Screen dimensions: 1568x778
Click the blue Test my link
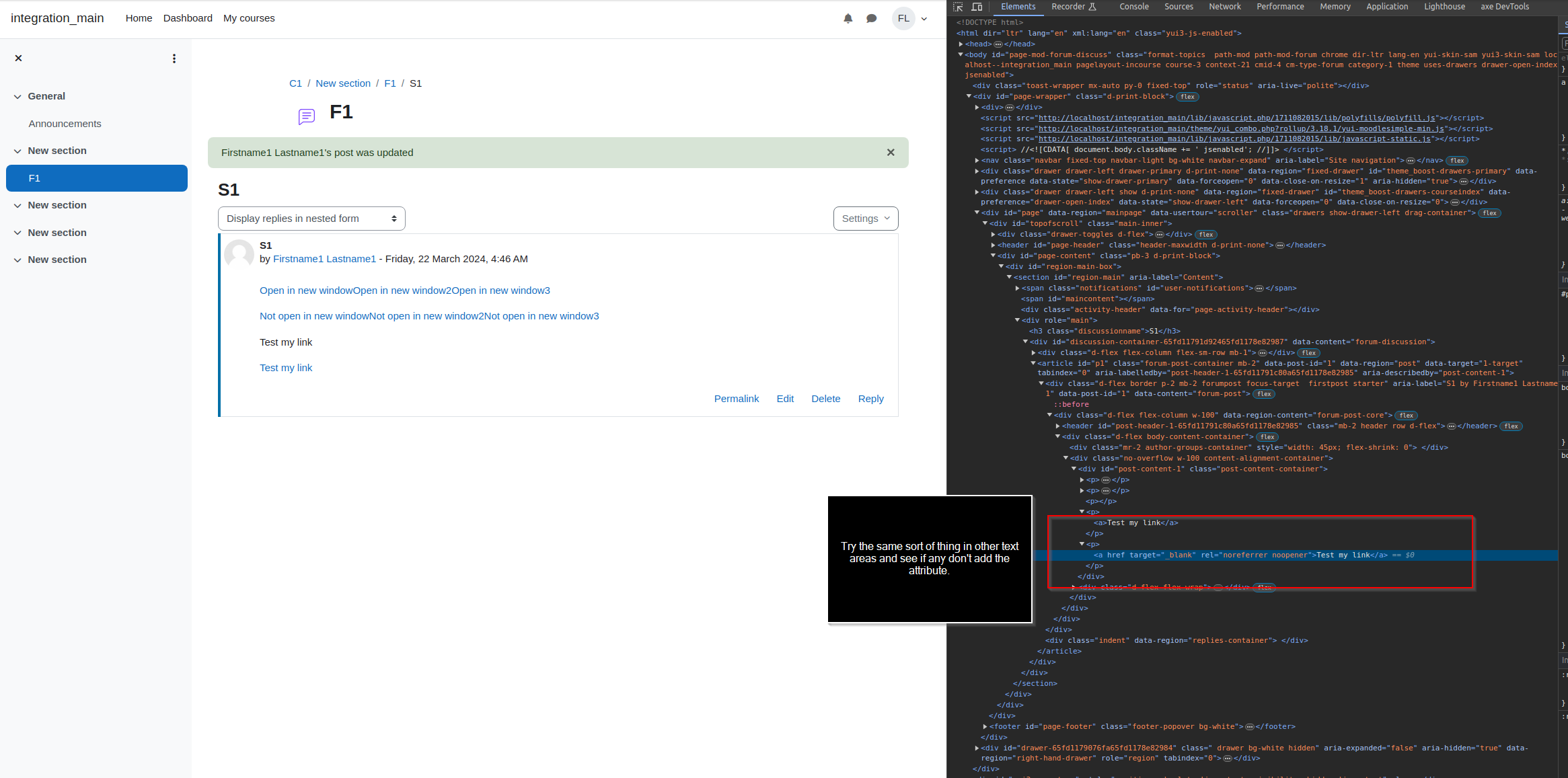point(286,368)
